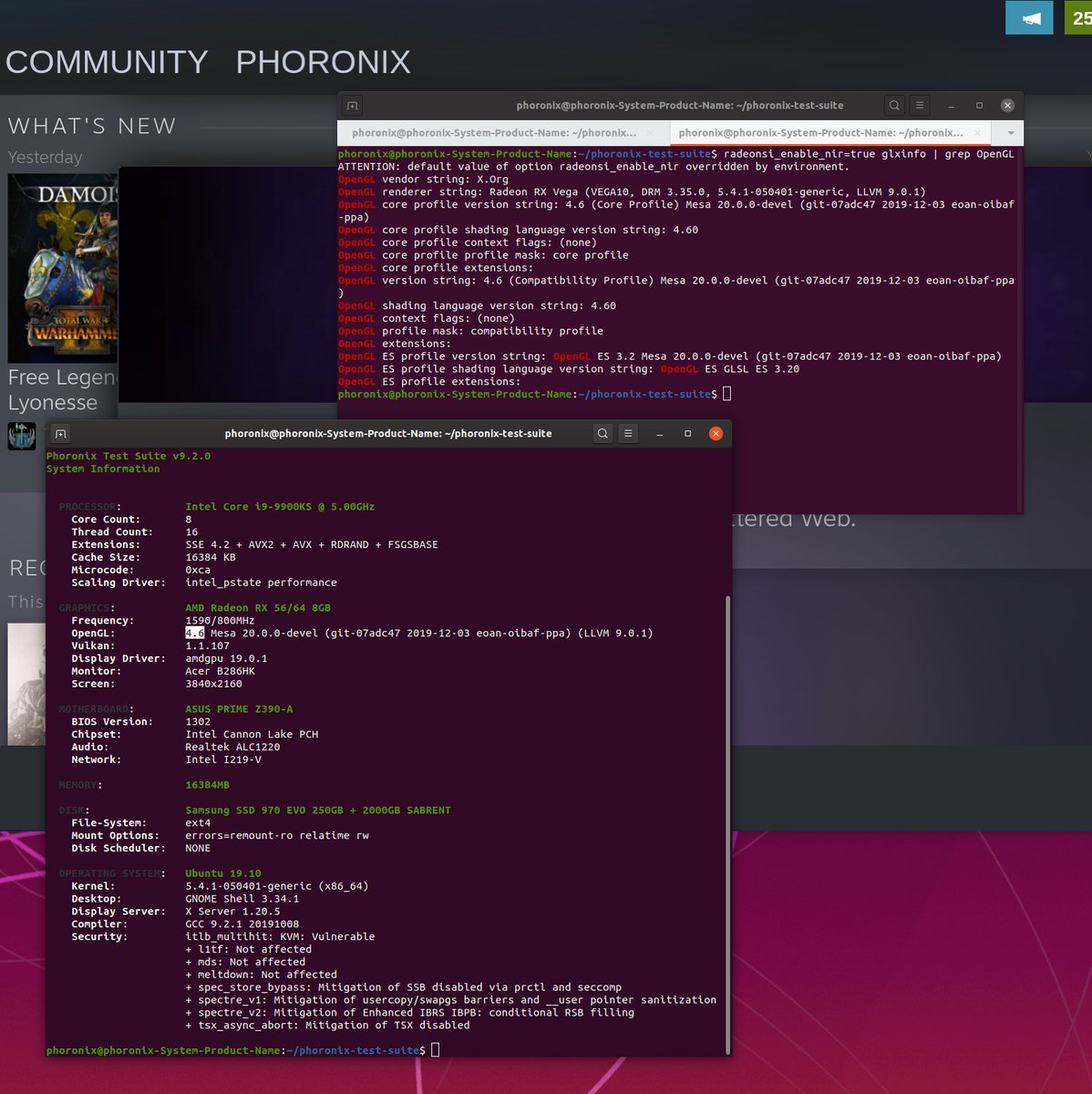Screen dimensions: 1092x1094
Task: Click the OpenGL ES GLSL ES 3.20 line
Action: pos(569,369)
